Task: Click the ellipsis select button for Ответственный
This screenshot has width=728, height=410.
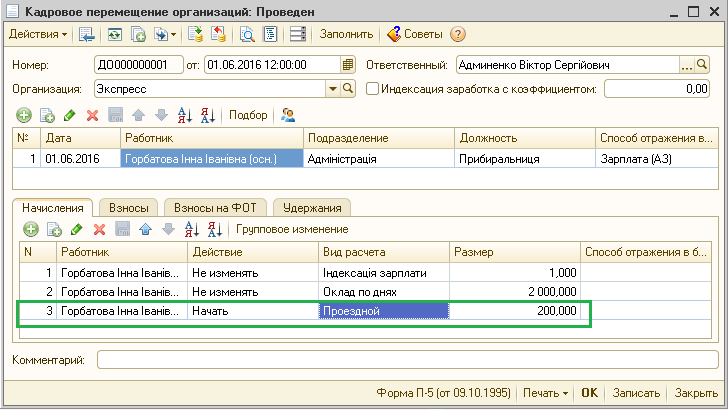Action: pos(687,65)
